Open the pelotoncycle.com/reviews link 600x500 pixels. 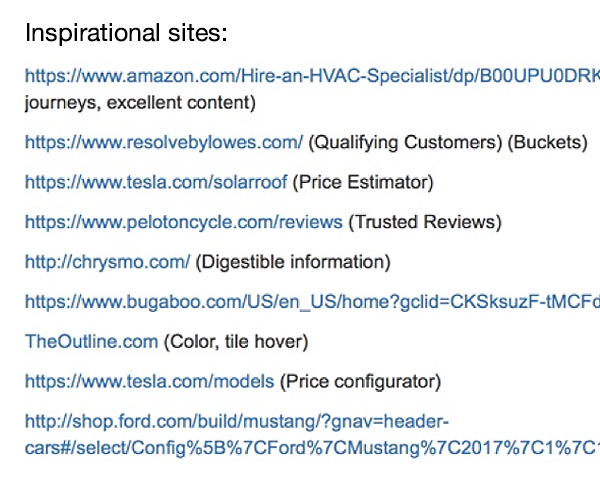(184, 222)
